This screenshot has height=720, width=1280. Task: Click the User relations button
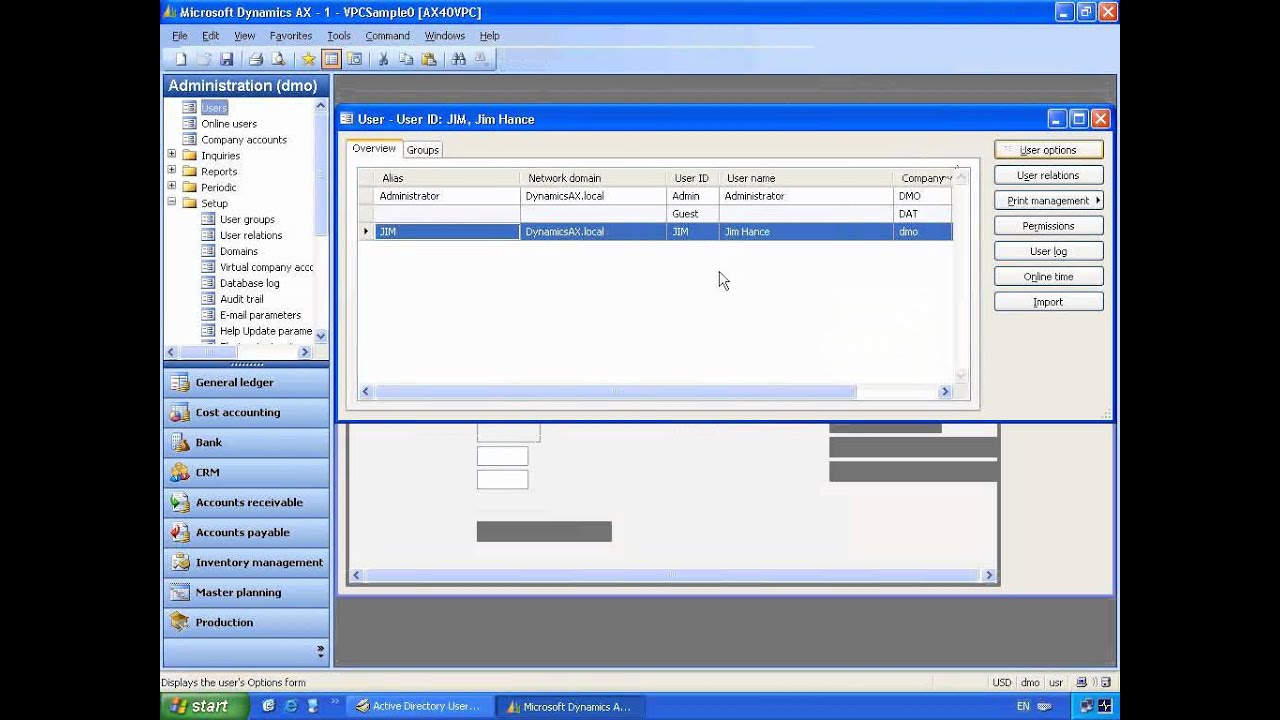[x=1048, y=175]
